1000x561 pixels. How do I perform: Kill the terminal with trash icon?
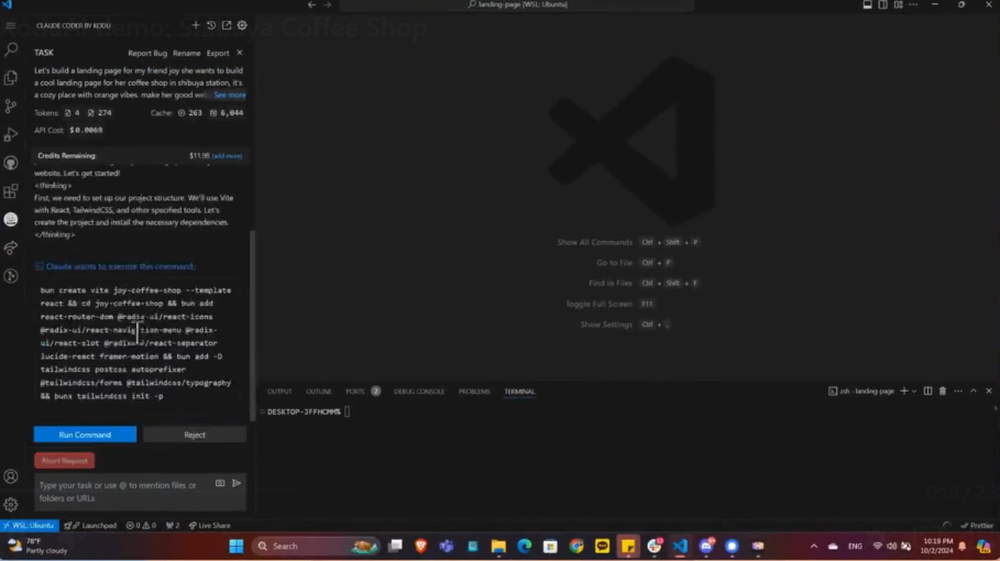943,391
